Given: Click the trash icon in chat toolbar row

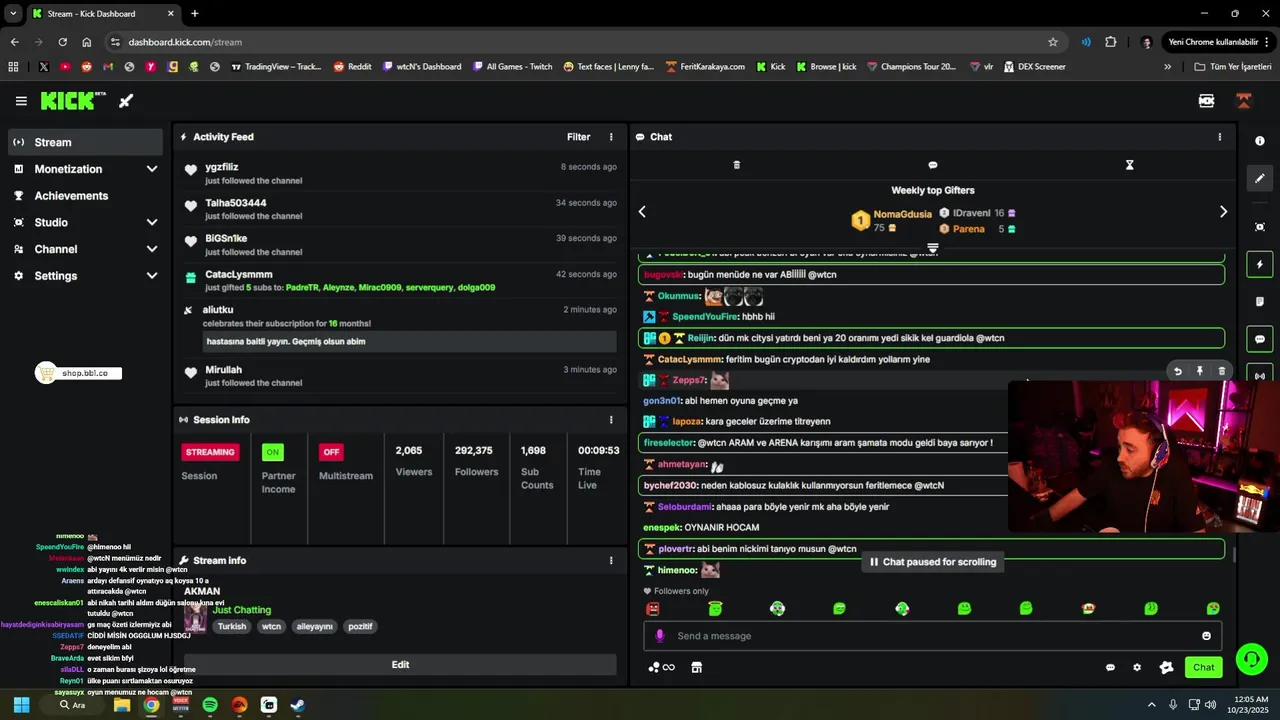Looking at the screenshot, I should pos(737,165).
